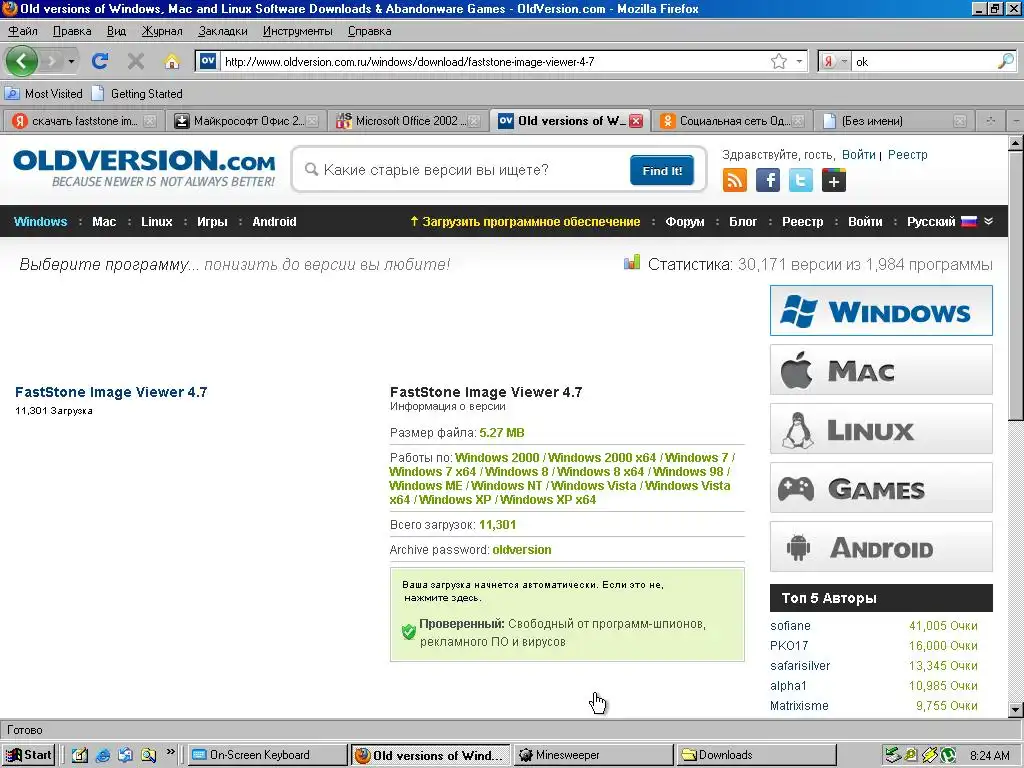Open the back/forward history dropdown arrow
The height and width of the screenshot is (768, 1024).
pos(71,62)
